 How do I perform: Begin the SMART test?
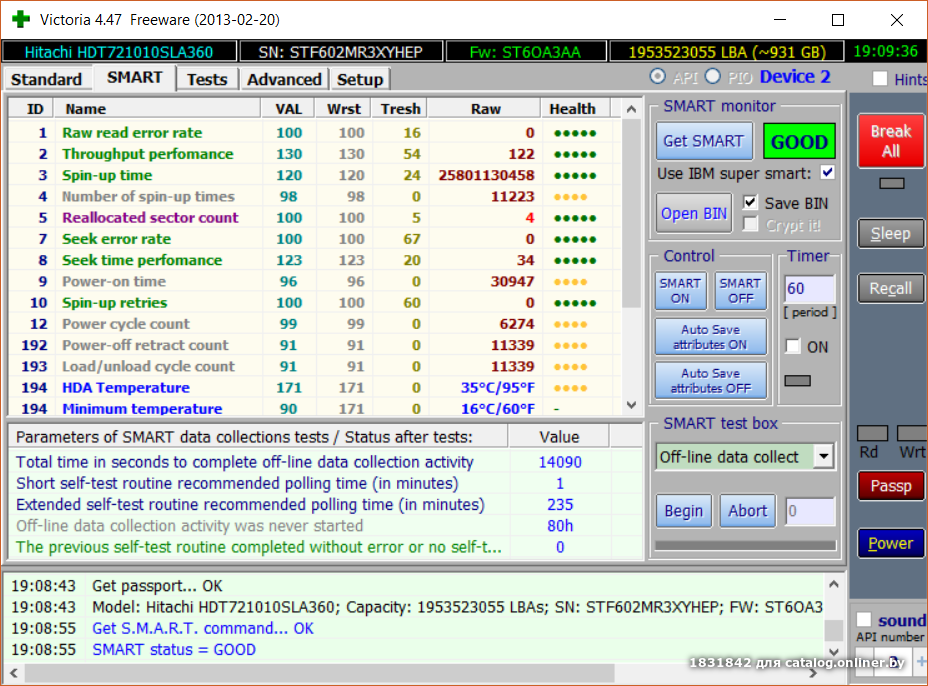684,511
